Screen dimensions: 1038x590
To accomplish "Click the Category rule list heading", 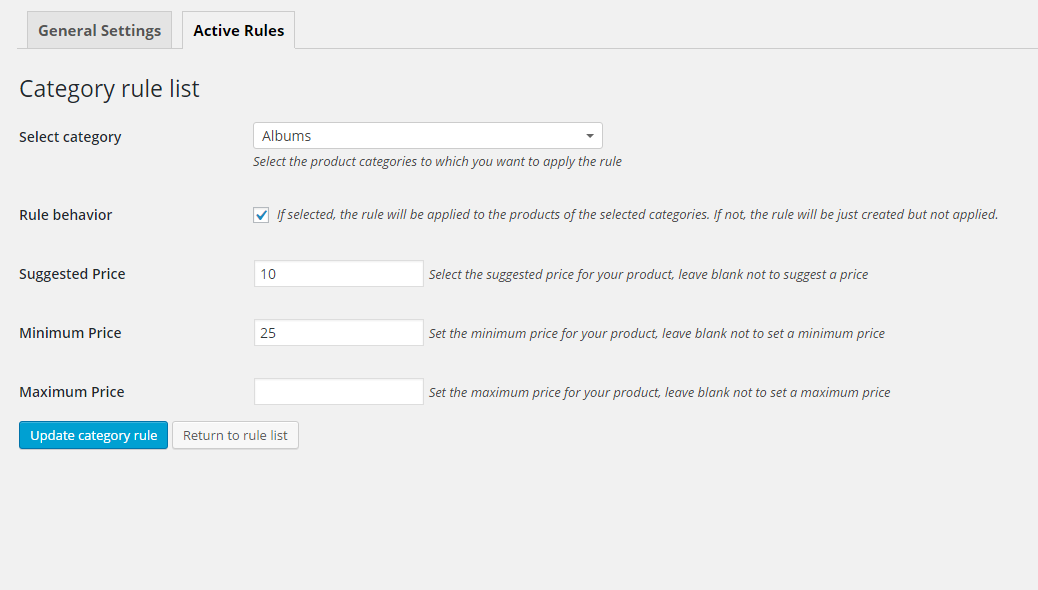I will (x=109, y=89).
